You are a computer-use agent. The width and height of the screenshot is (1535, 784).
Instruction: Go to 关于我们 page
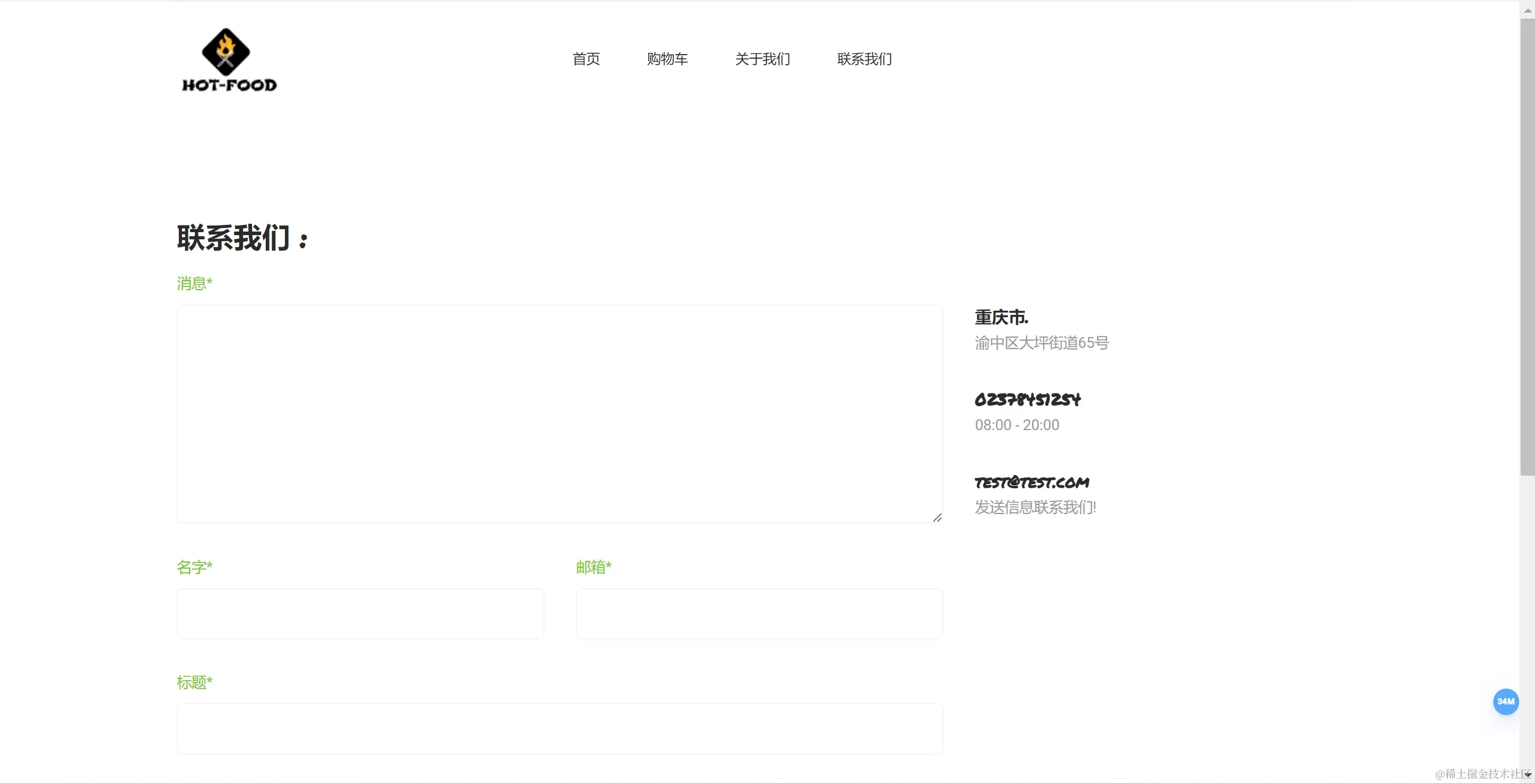[x=762, y=59]
